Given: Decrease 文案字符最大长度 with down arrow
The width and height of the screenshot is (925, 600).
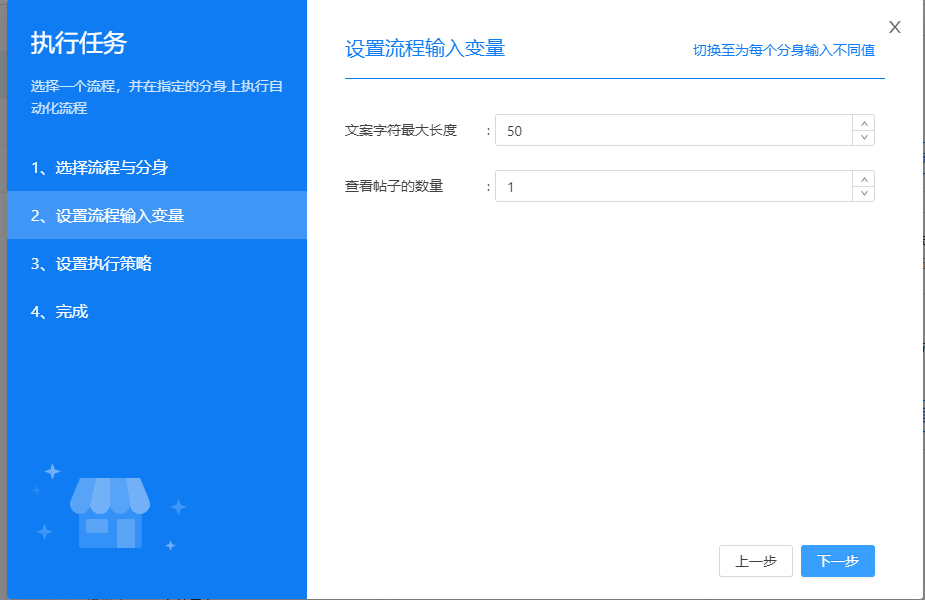Looking at the screenshot, I should [x=864, y=138].
